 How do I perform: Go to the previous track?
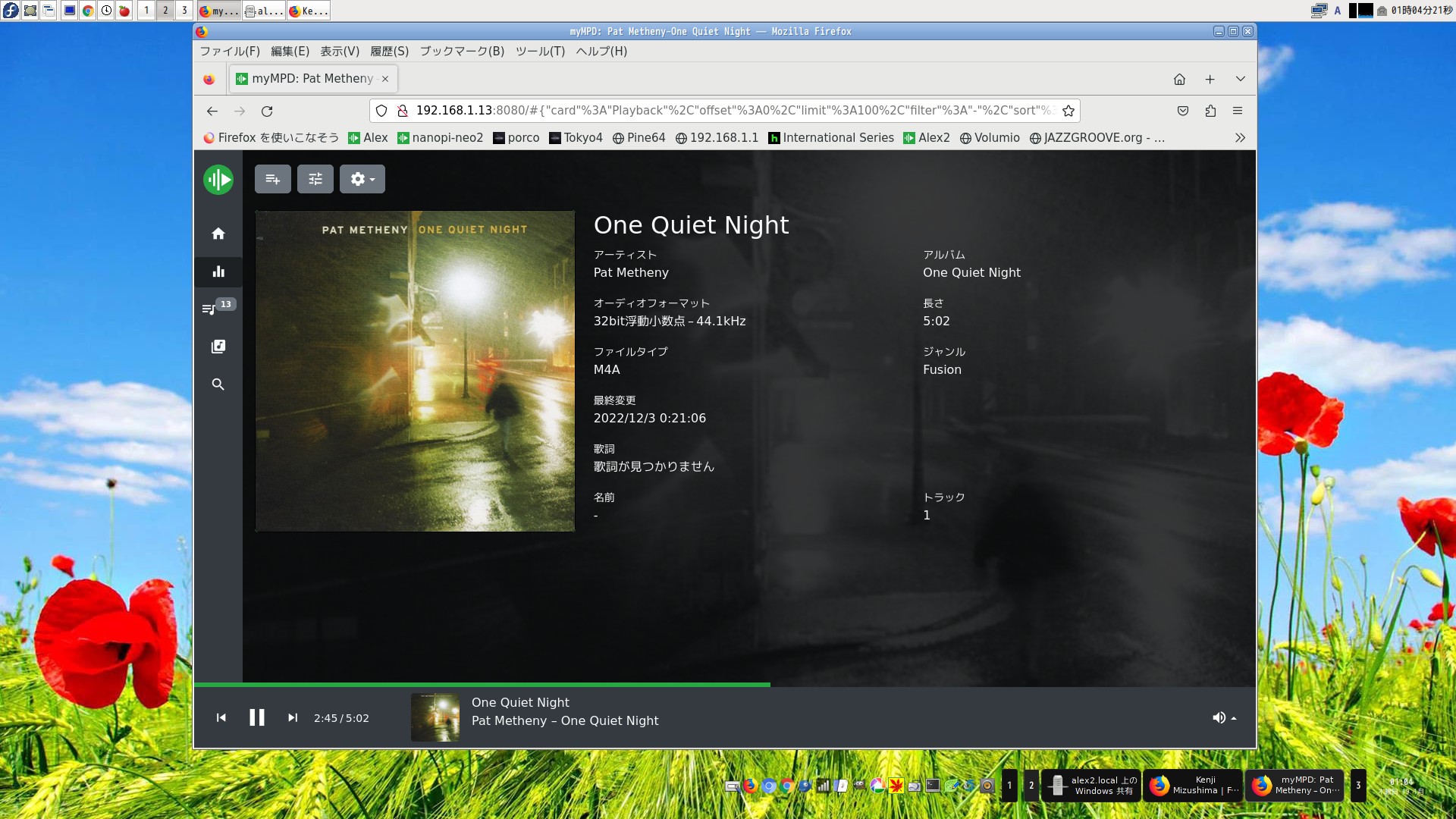click(221, 717)
